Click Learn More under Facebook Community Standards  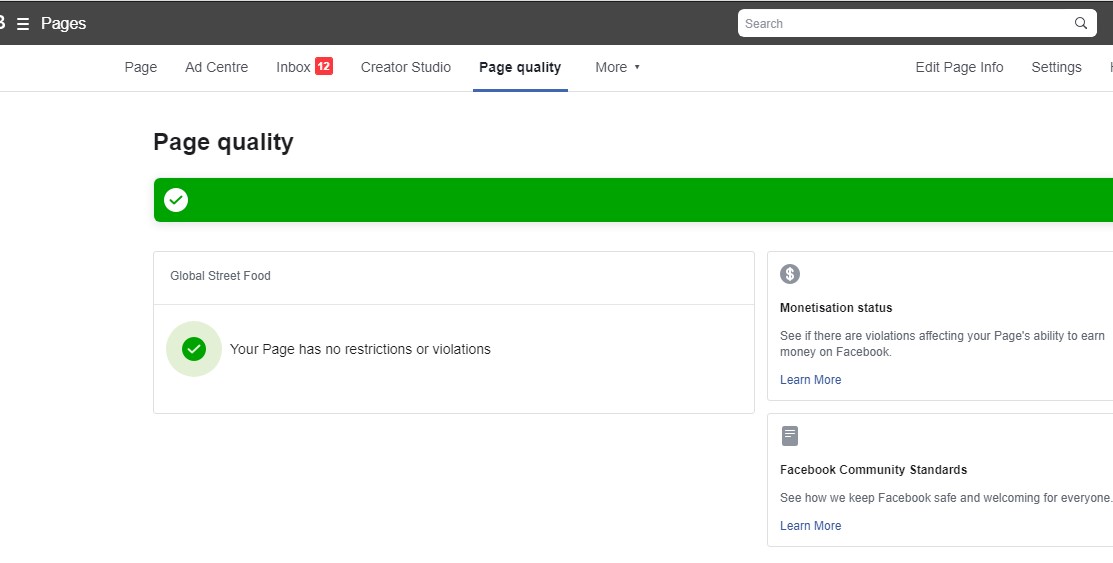pos(811,526)
